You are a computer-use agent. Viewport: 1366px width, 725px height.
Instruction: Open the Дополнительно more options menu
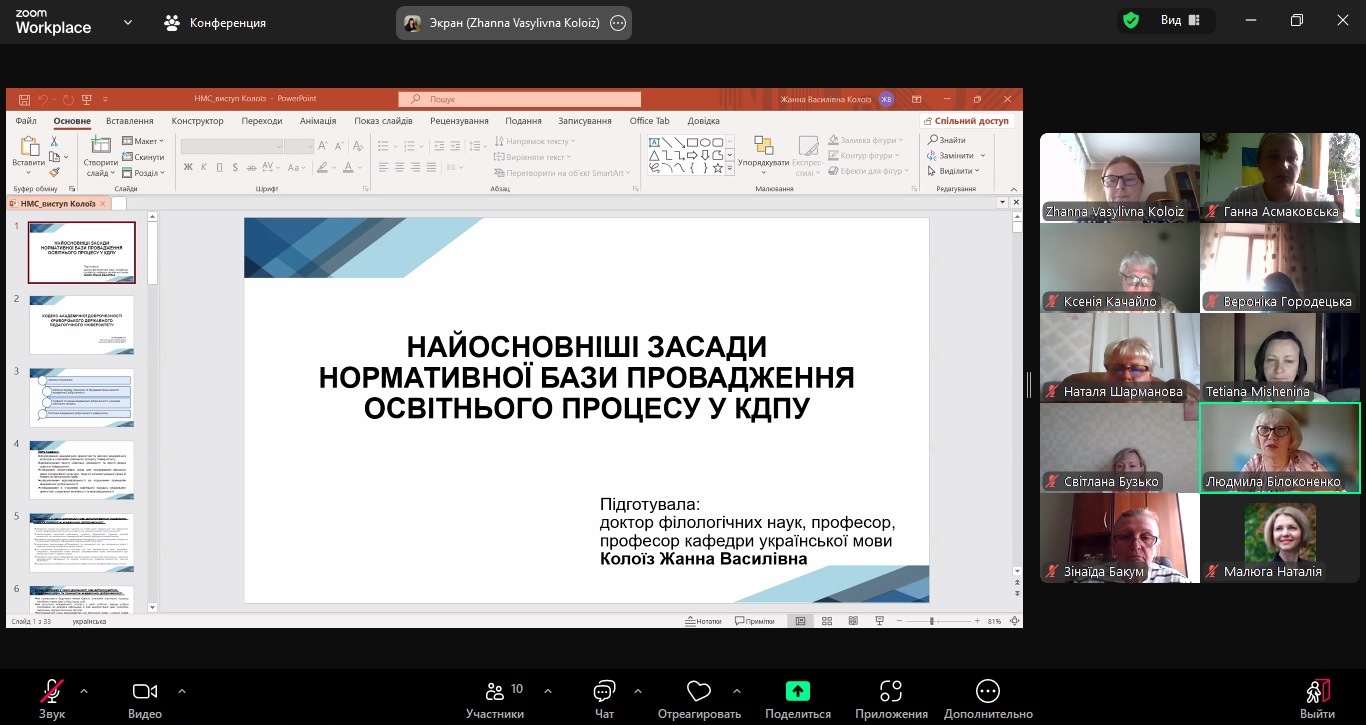987,699
